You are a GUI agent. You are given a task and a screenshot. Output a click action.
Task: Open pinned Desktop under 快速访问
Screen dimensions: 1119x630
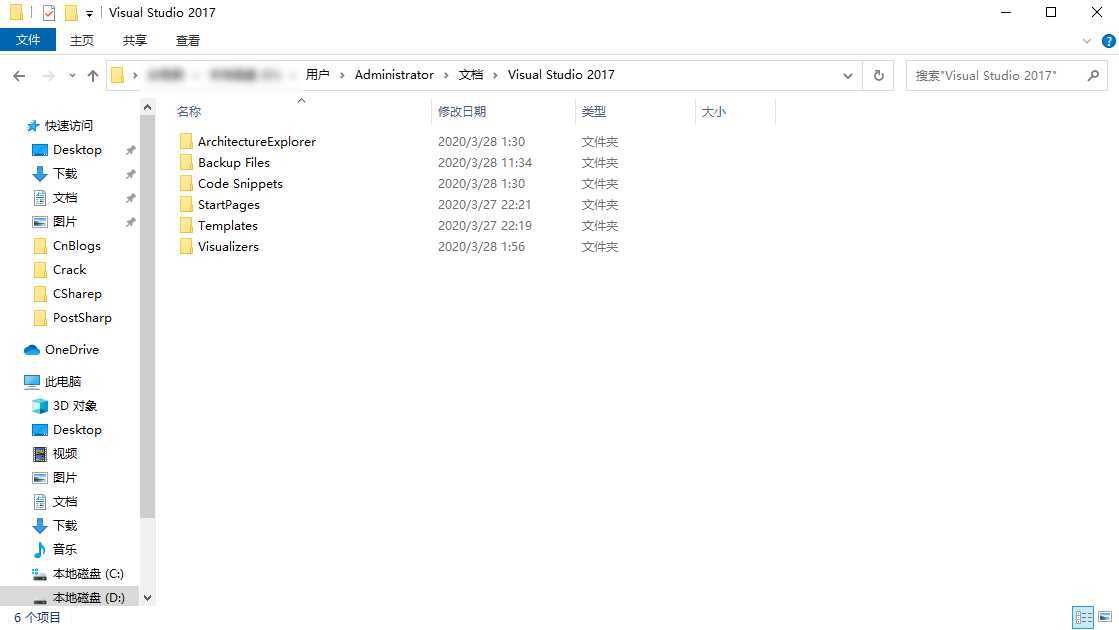tap(77, 150)
